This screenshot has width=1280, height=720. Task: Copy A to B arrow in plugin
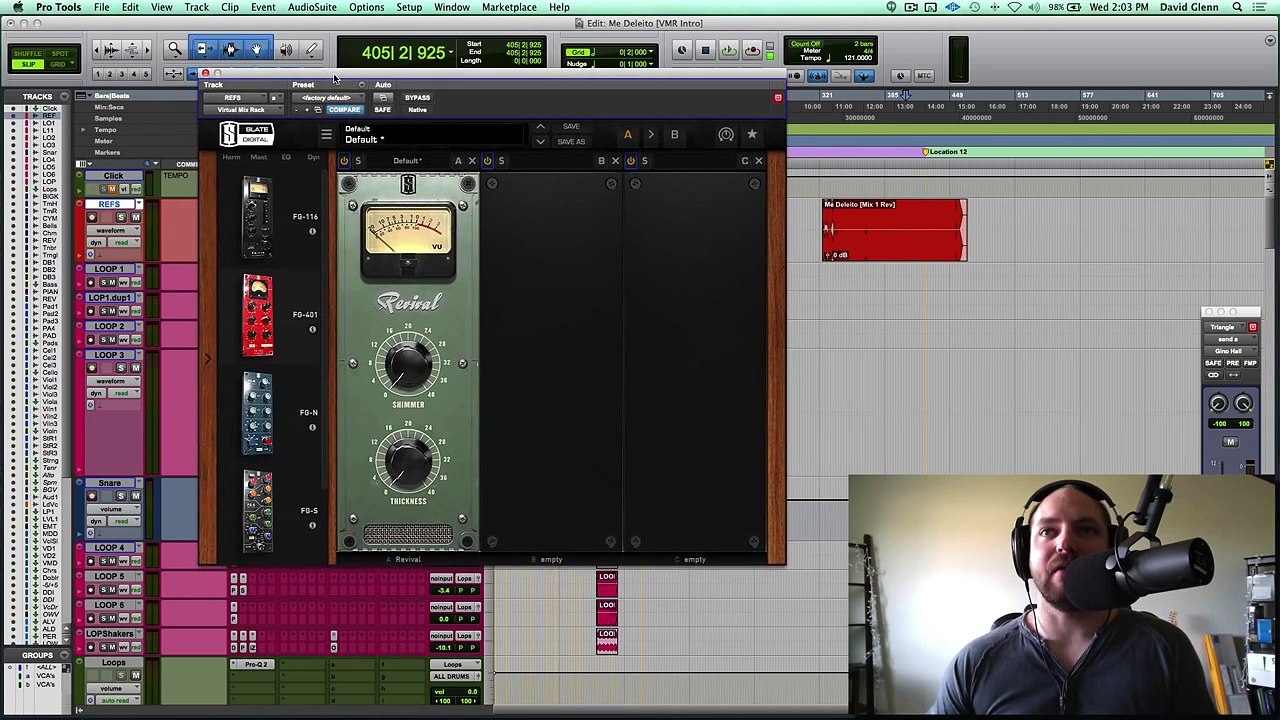click(651, 134)
